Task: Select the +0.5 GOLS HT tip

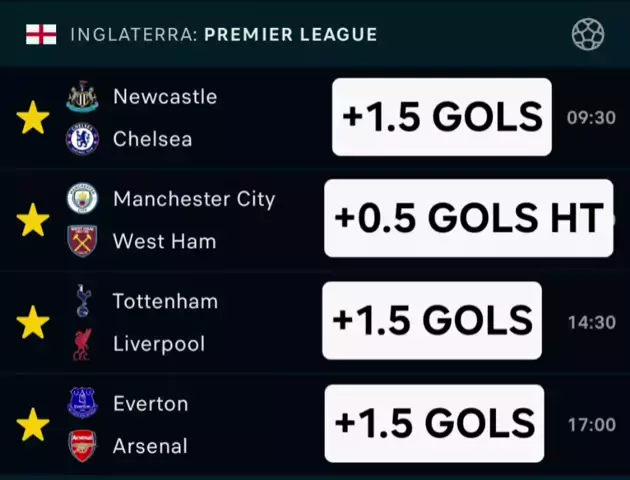Action: click(x=468, y=218)
